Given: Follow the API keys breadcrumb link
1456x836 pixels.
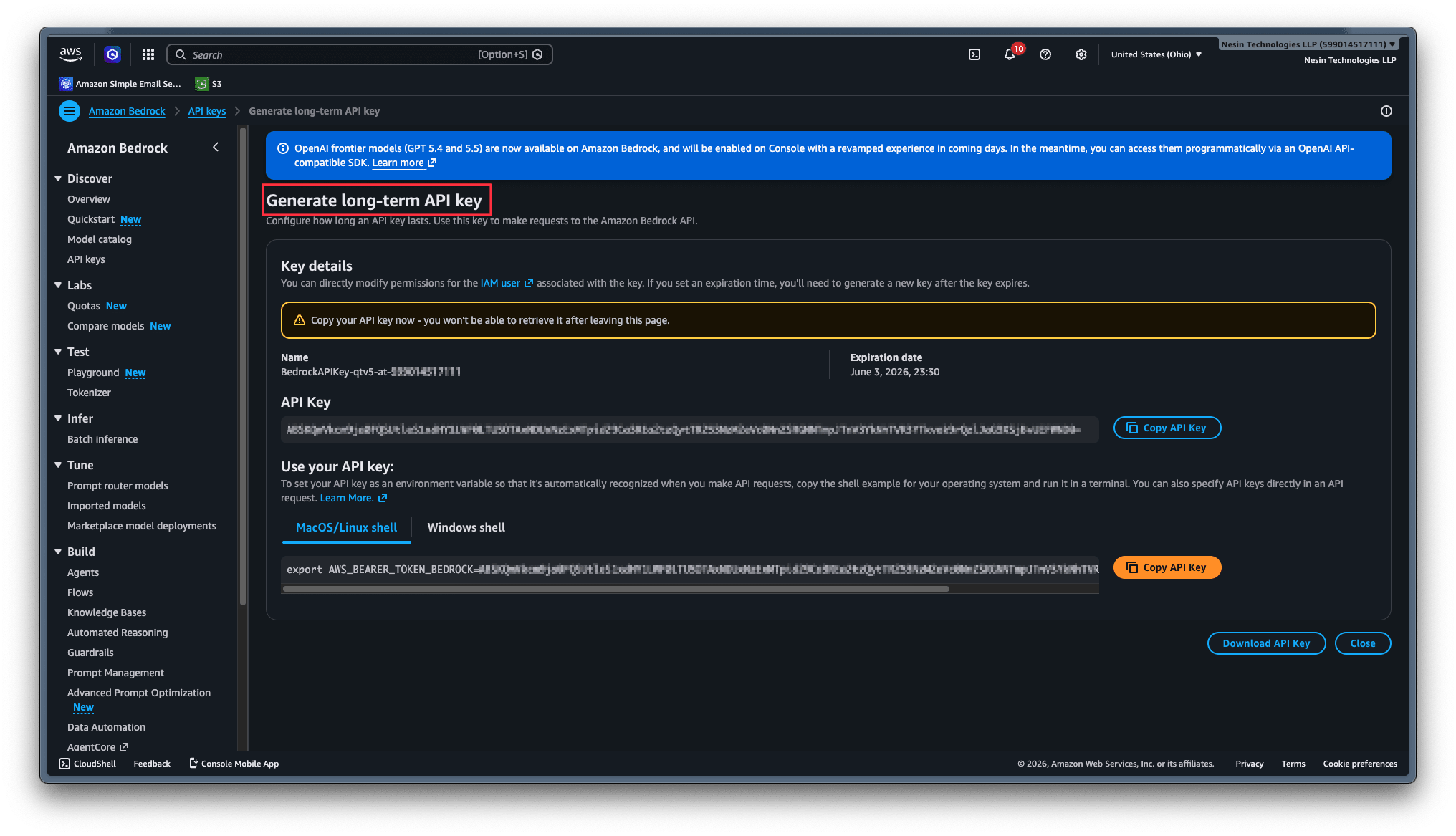Looking at the screenshot, I should tap(207, 111).
